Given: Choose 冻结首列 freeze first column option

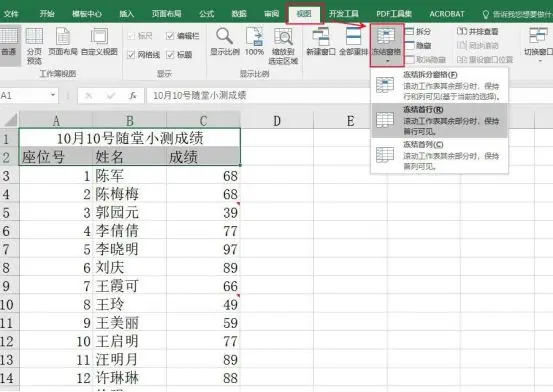Looking at the screenshot, I should pyautogui.click(x=439, y=155).
